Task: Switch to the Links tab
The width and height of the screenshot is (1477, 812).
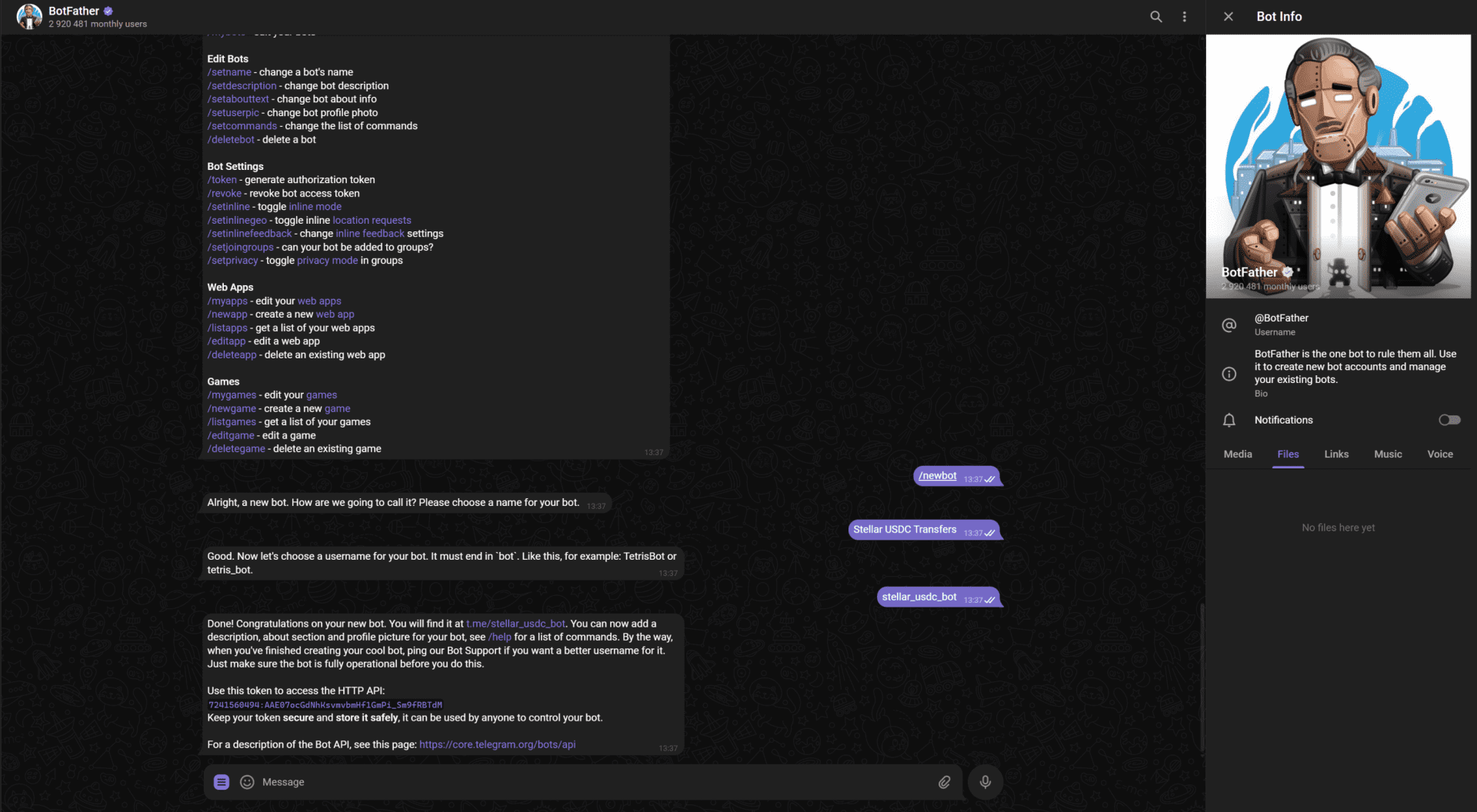Action: click(x=1335, y=454)
